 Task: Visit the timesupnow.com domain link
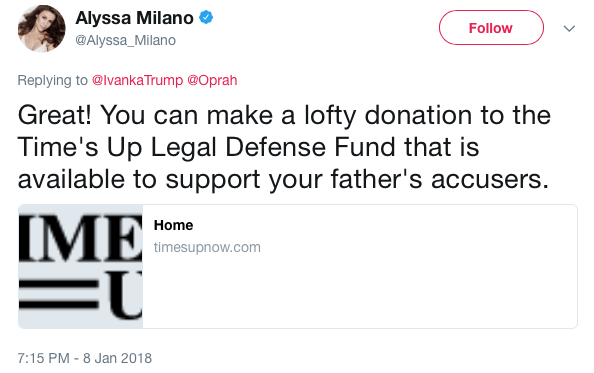click(x=207, y=247)
